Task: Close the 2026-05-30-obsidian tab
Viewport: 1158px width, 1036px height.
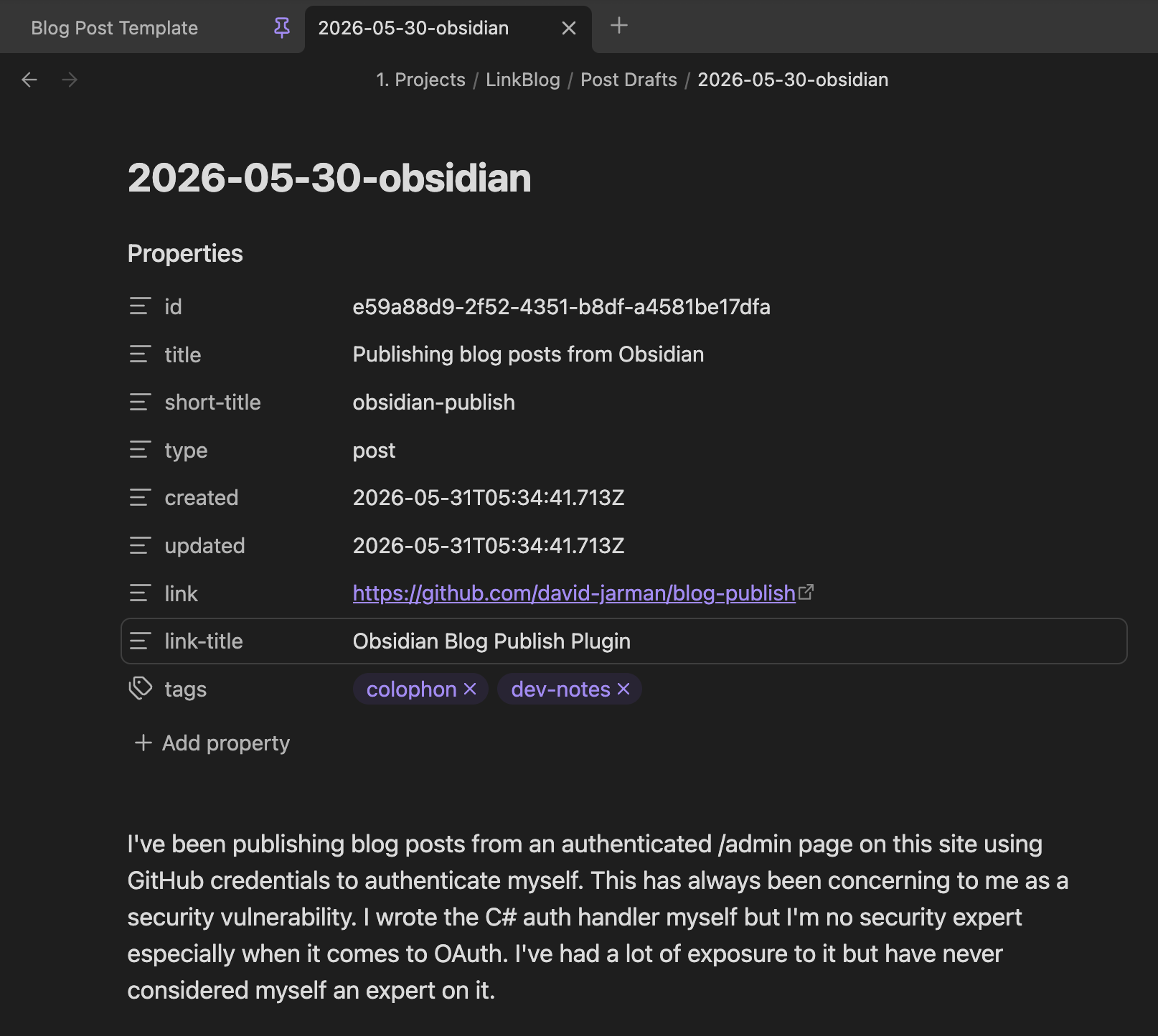Action: pos(569,28)
